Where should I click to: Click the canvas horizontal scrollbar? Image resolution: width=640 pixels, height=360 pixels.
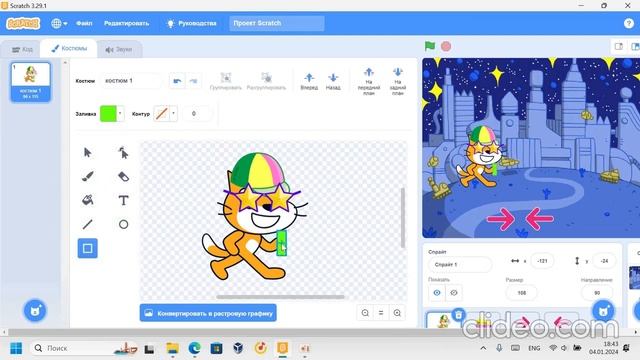click(x=280, y=297)
